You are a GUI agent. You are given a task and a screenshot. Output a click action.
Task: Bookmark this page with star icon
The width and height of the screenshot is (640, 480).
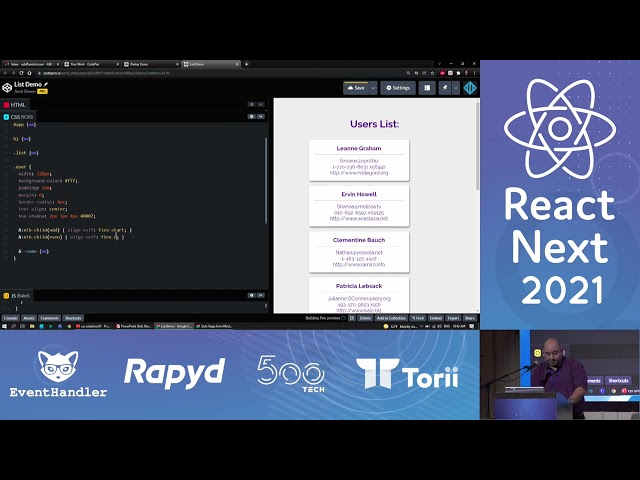coord(432,73)
